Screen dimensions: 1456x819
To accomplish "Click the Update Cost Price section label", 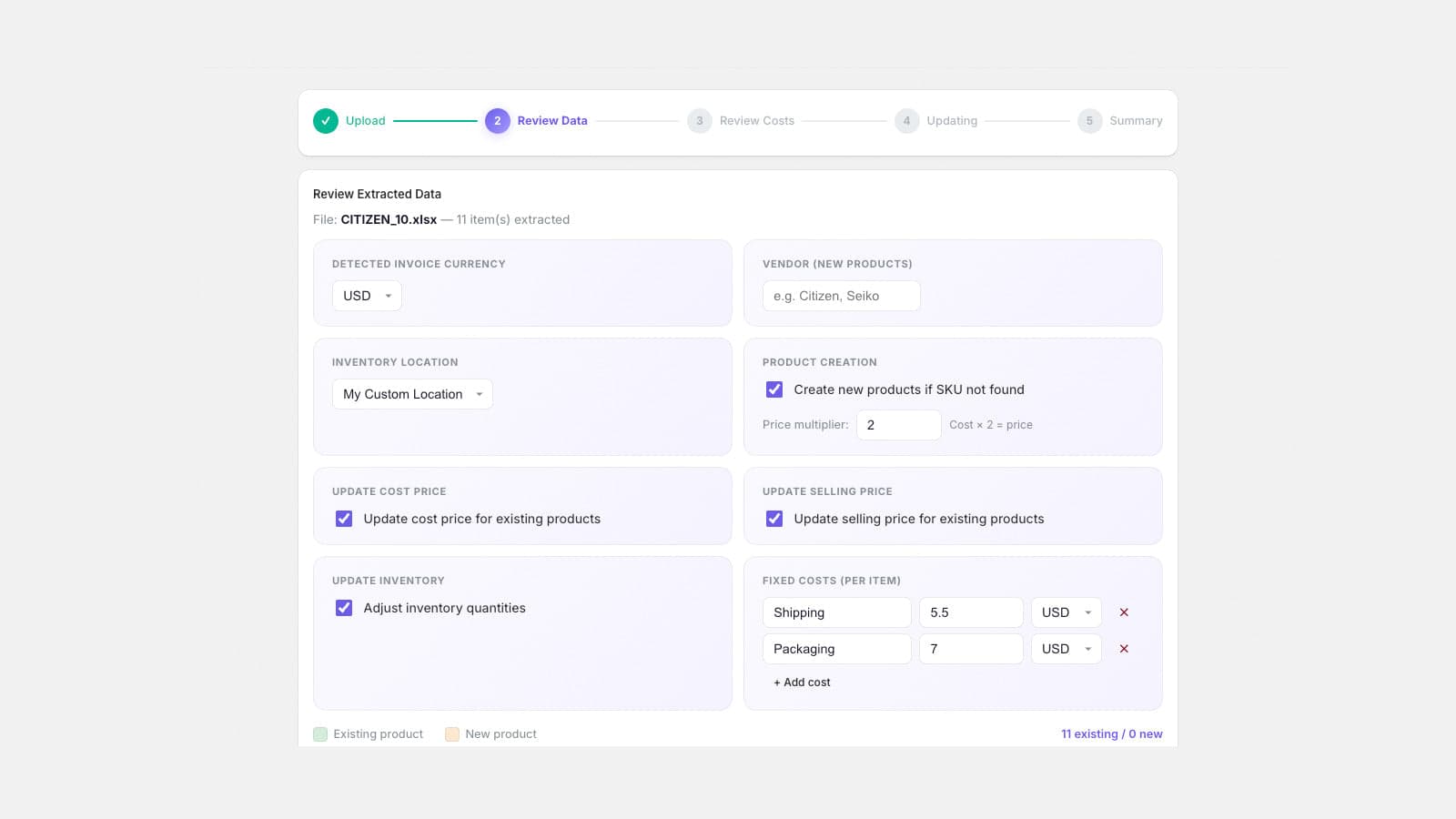I will coord(389,491).
